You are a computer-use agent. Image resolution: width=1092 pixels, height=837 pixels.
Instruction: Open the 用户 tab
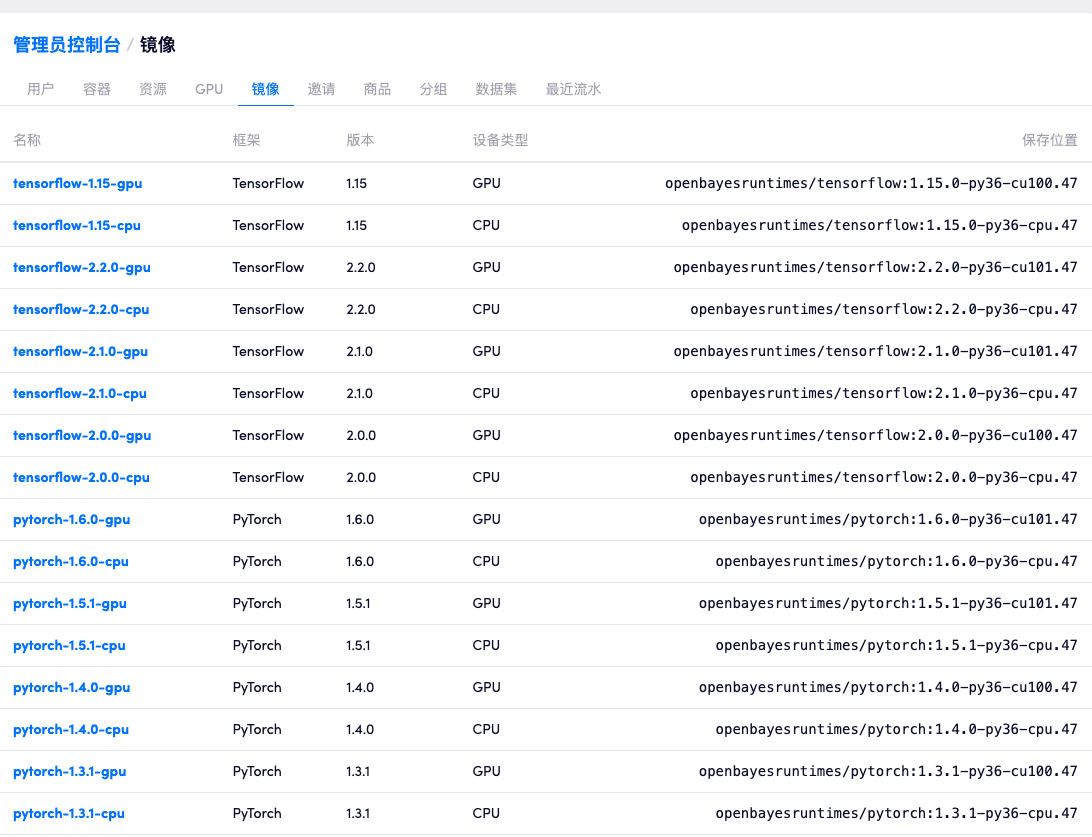(x=41, y=89)
